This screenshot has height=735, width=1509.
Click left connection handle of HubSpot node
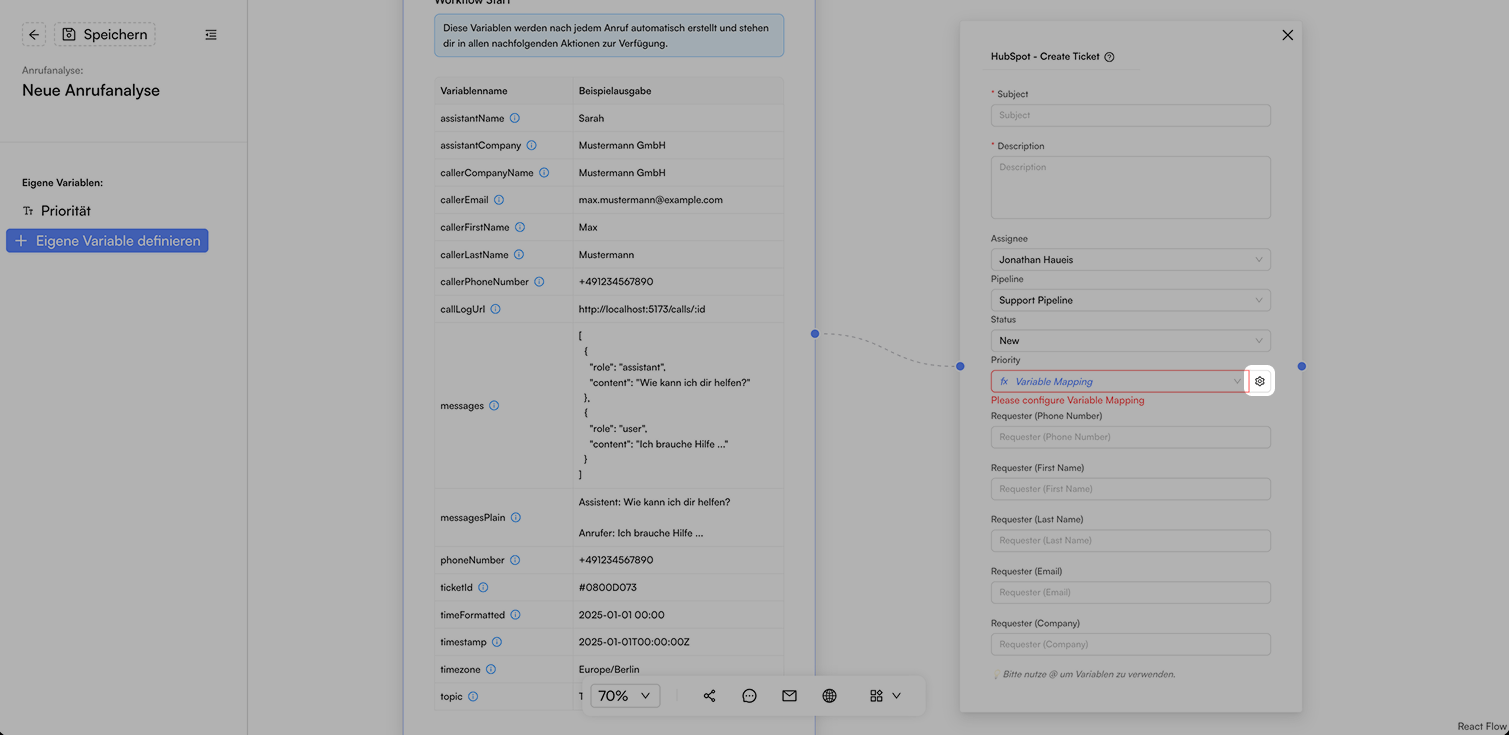(960, 366)
